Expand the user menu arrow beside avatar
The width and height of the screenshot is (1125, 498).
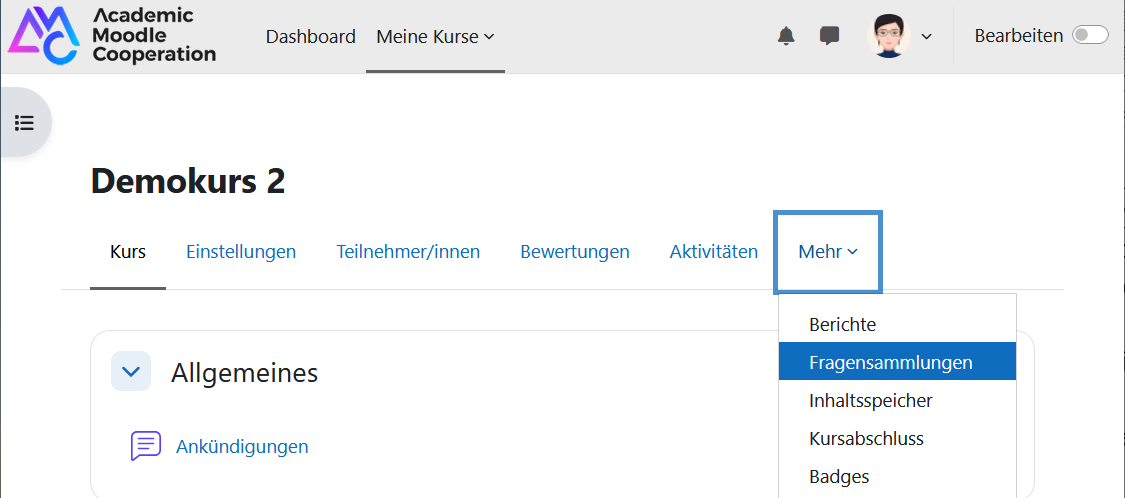926,37
